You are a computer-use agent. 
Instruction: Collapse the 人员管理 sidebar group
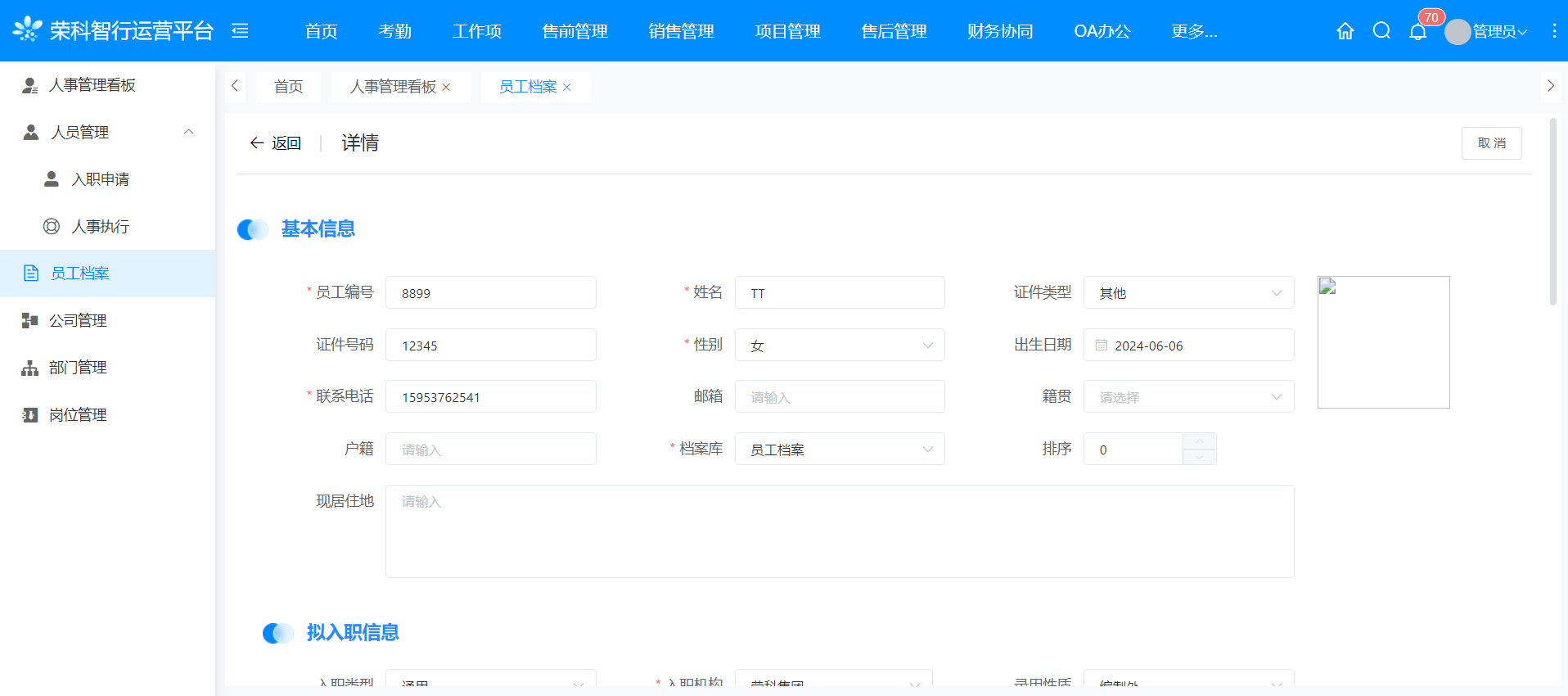point(188,132)
